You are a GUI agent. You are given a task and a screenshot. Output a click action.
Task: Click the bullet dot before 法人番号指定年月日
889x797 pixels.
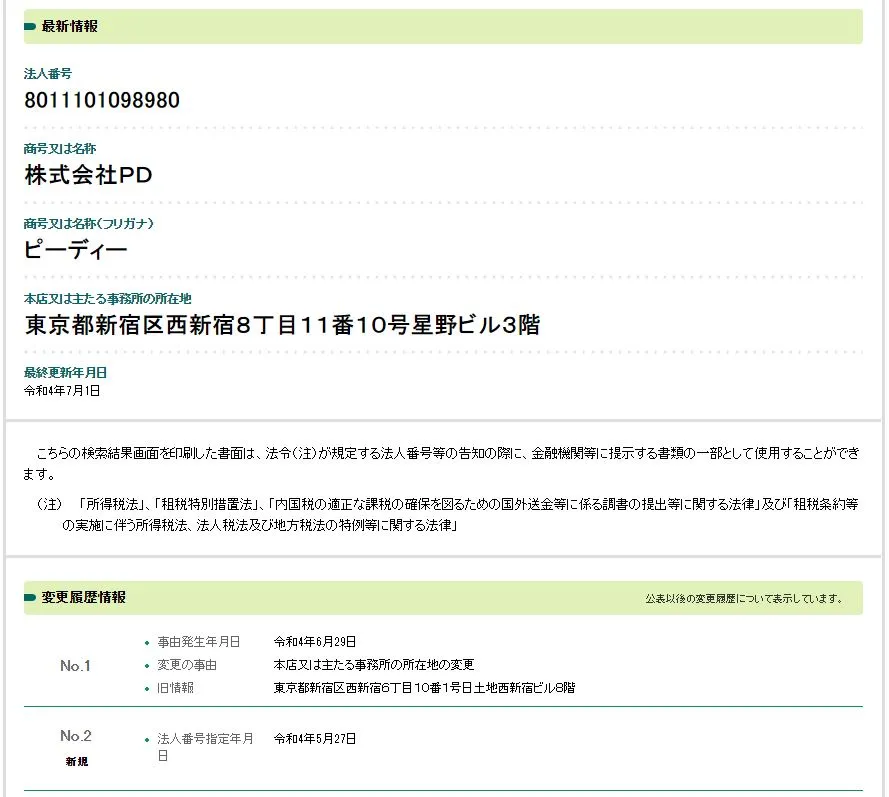pos(147,739)
